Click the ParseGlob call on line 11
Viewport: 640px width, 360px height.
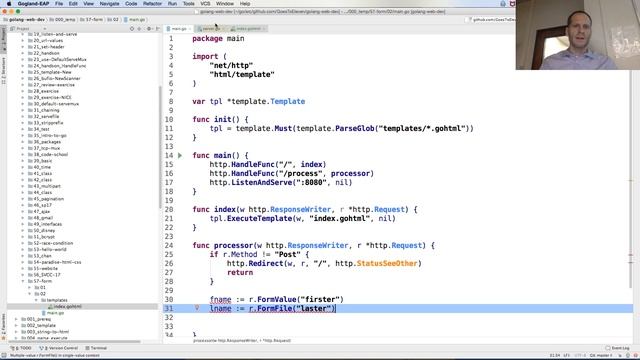tap(355, 128)
